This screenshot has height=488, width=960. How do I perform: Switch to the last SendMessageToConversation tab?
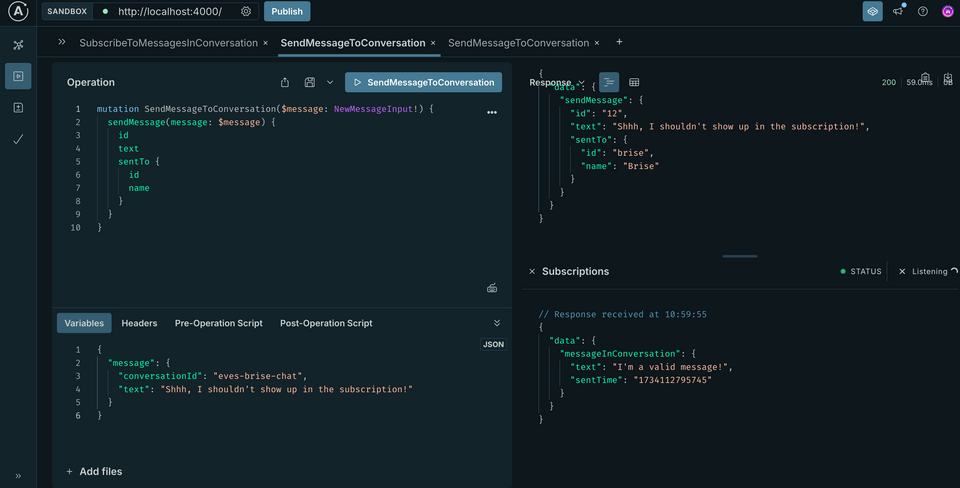point(519,43)
